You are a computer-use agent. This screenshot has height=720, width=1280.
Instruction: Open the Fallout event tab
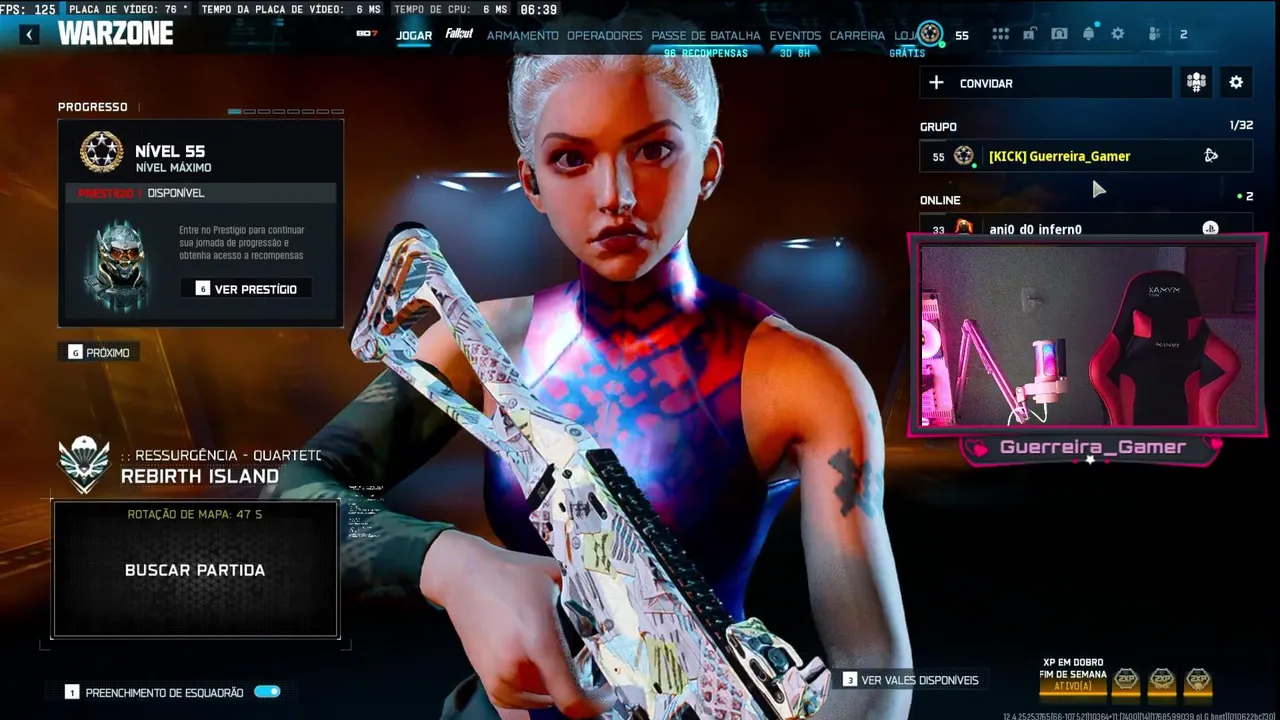tap(459, 34)
